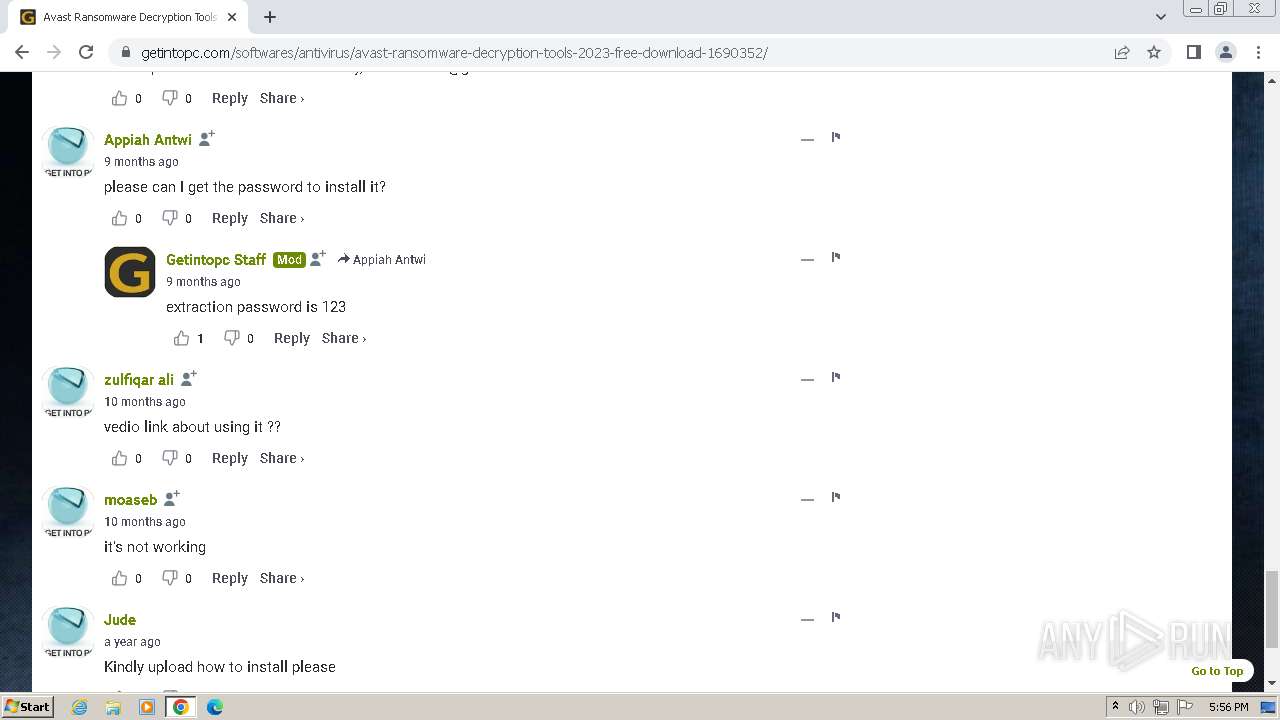1280x720 pixels.
Task: Close the Avast Ransomware tab
Action: pos(232,17)
